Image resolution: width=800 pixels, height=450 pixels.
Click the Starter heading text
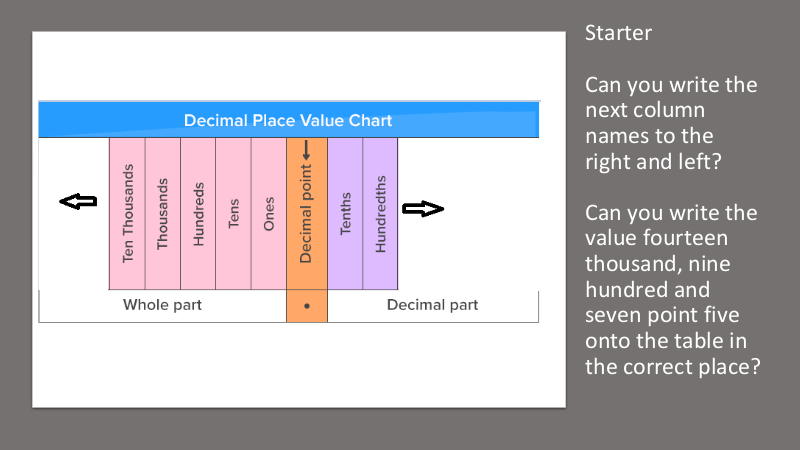point(618,33)
